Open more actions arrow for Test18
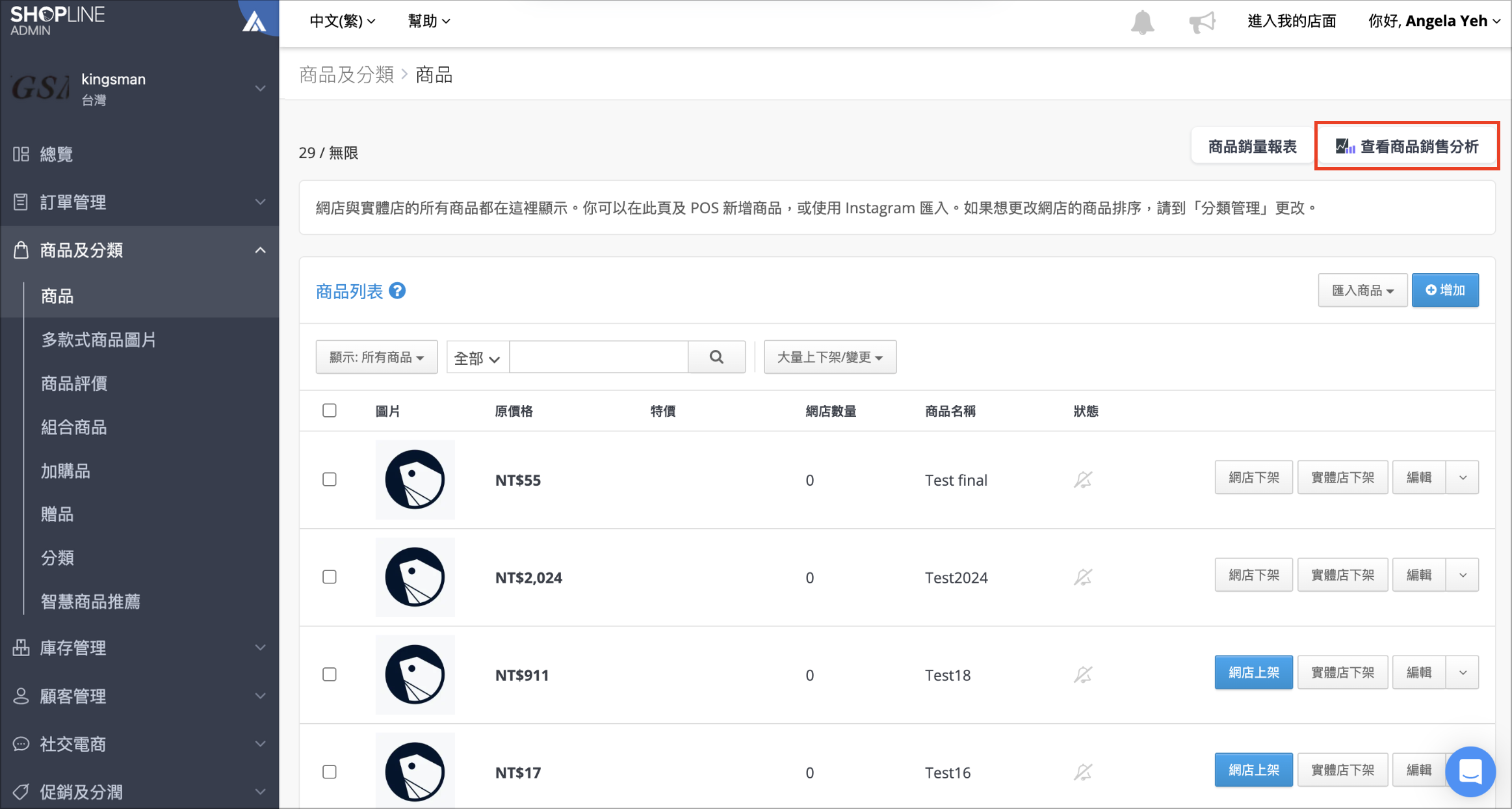 pyautogui.click(x=1463, y=673)
